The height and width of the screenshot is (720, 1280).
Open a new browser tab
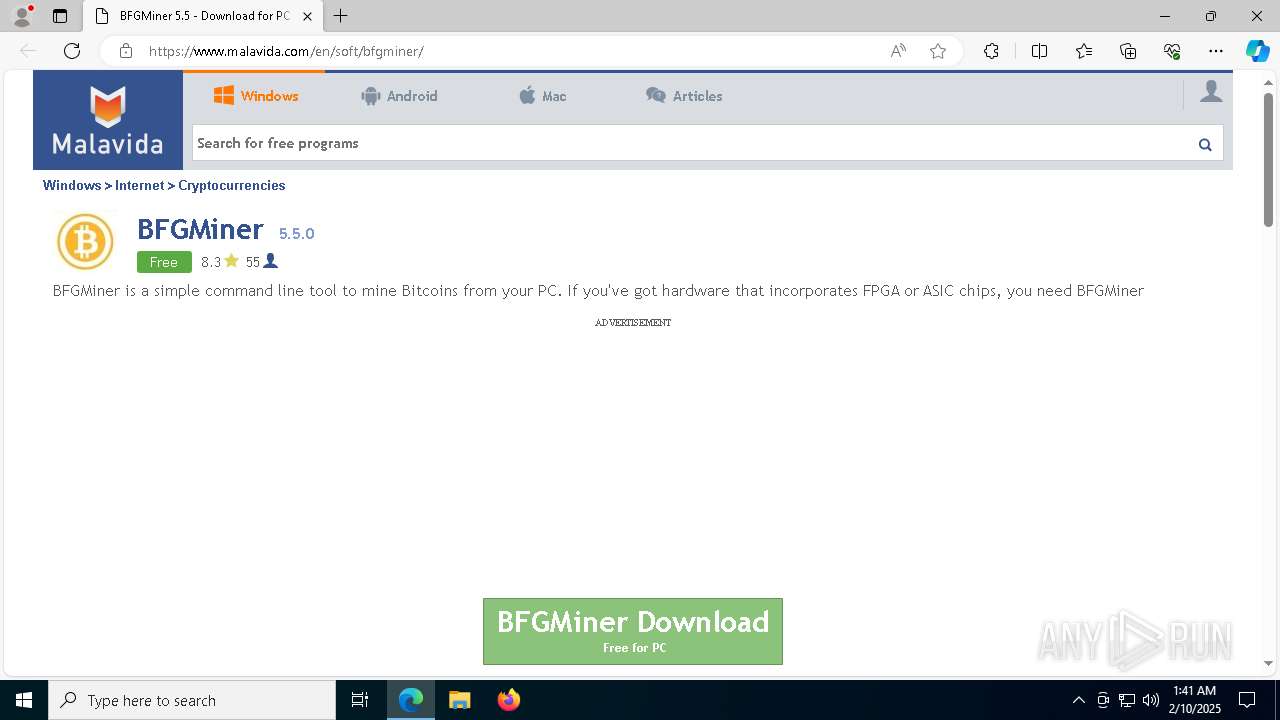341,16
